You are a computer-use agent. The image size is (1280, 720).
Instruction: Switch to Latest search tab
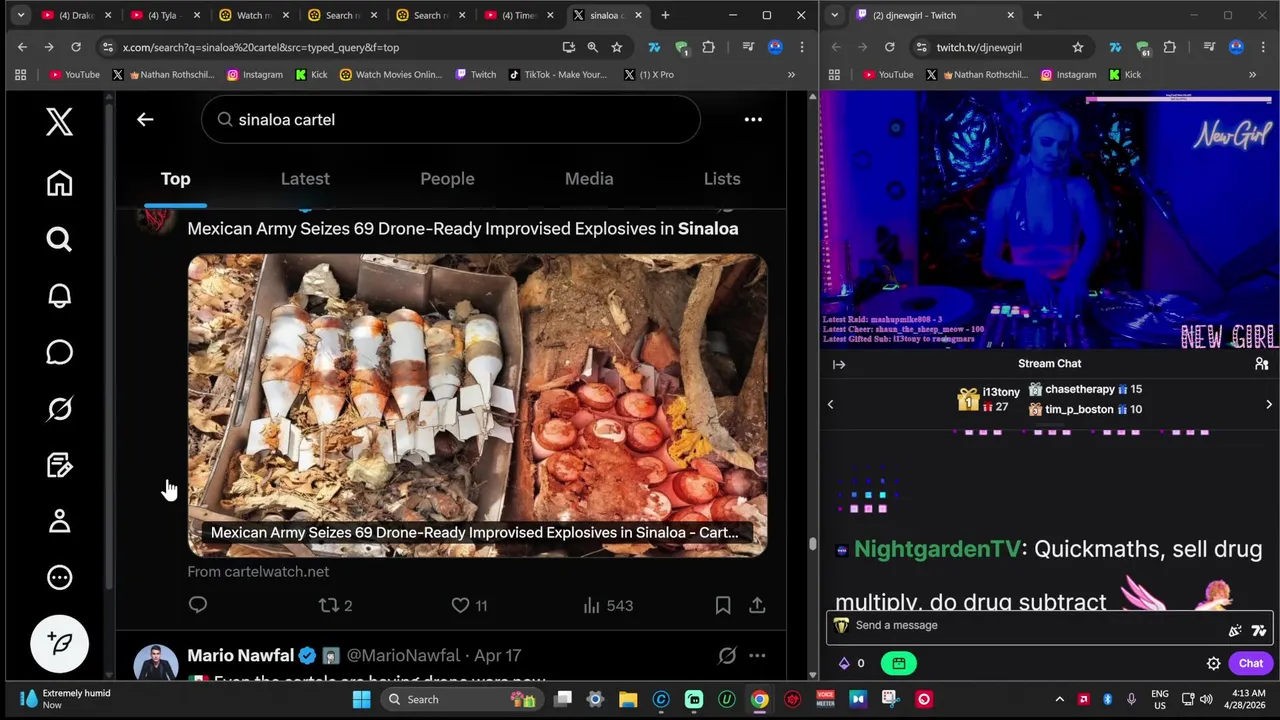pos(305,179)
